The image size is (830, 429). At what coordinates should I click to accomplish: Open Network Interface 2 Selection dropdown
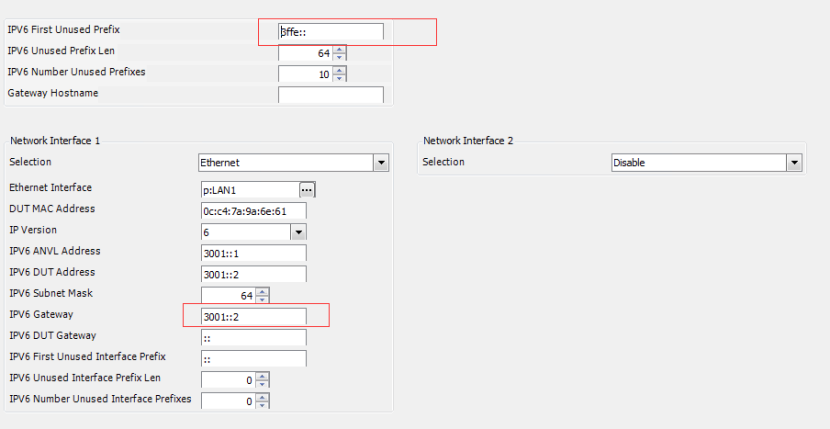click(794, 163)
